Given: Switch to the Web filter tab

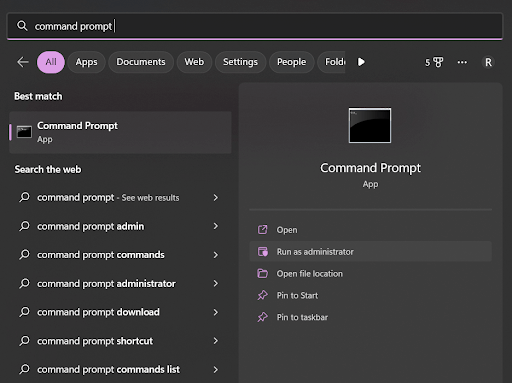Looking at the screenshot, I should pyautogui.click(x=194, y=62).
